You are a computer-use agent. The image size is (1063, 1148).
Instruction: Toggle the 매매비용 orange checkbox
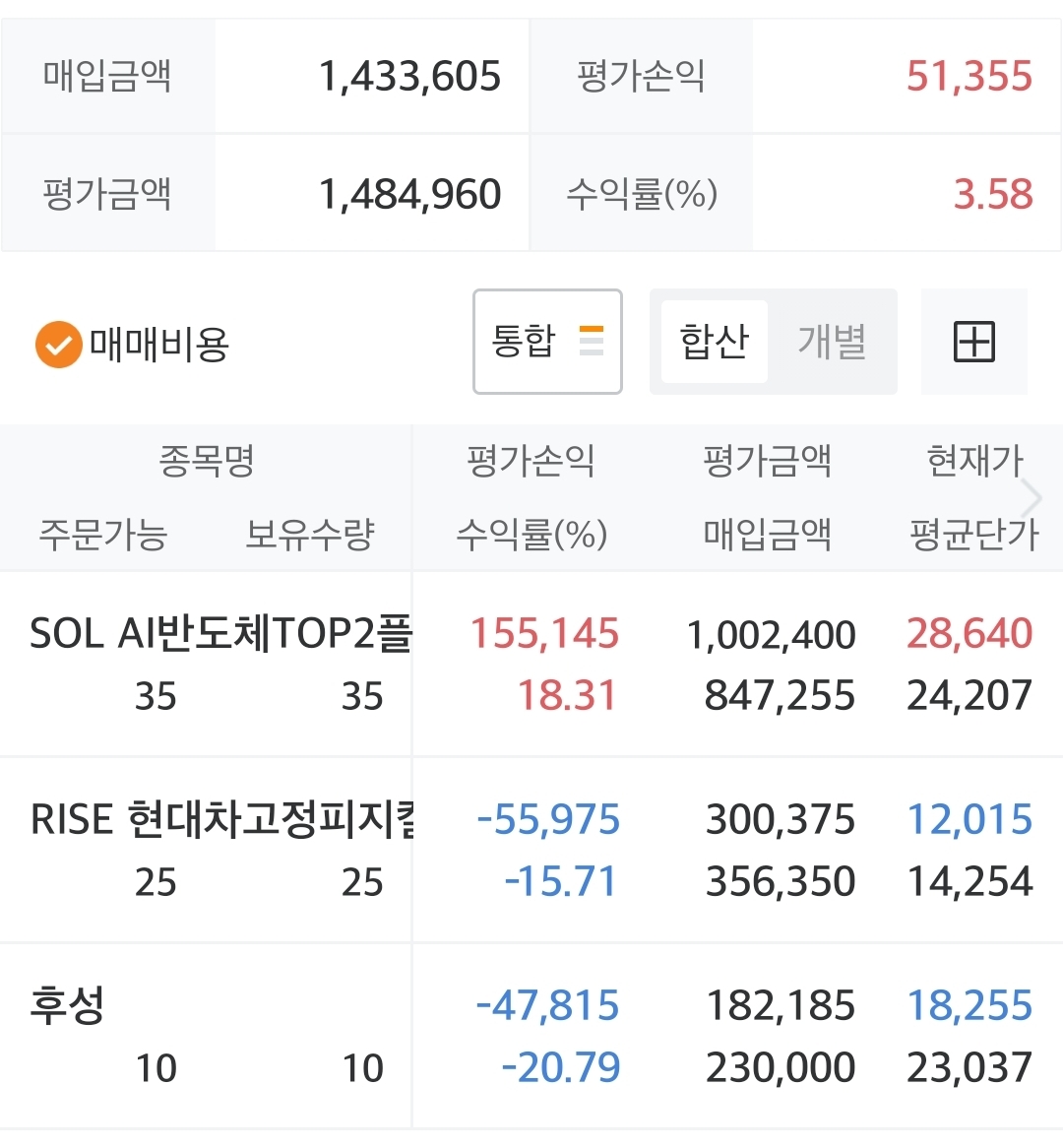(x=59, y=345)
